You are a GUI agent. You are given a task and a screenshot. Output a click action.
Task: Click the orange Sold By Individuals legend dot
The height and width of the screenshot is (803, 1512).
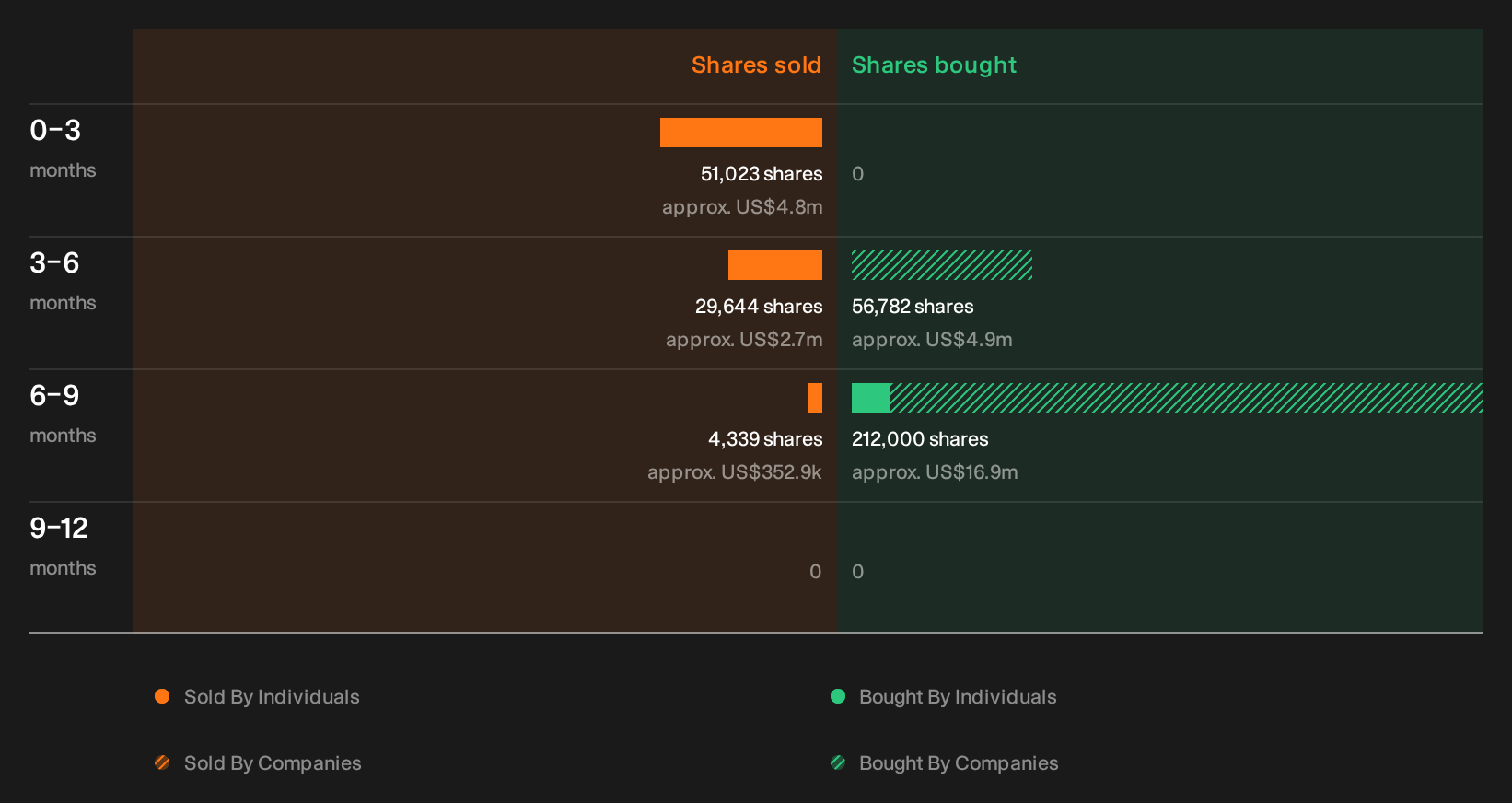tap(162, 696)
